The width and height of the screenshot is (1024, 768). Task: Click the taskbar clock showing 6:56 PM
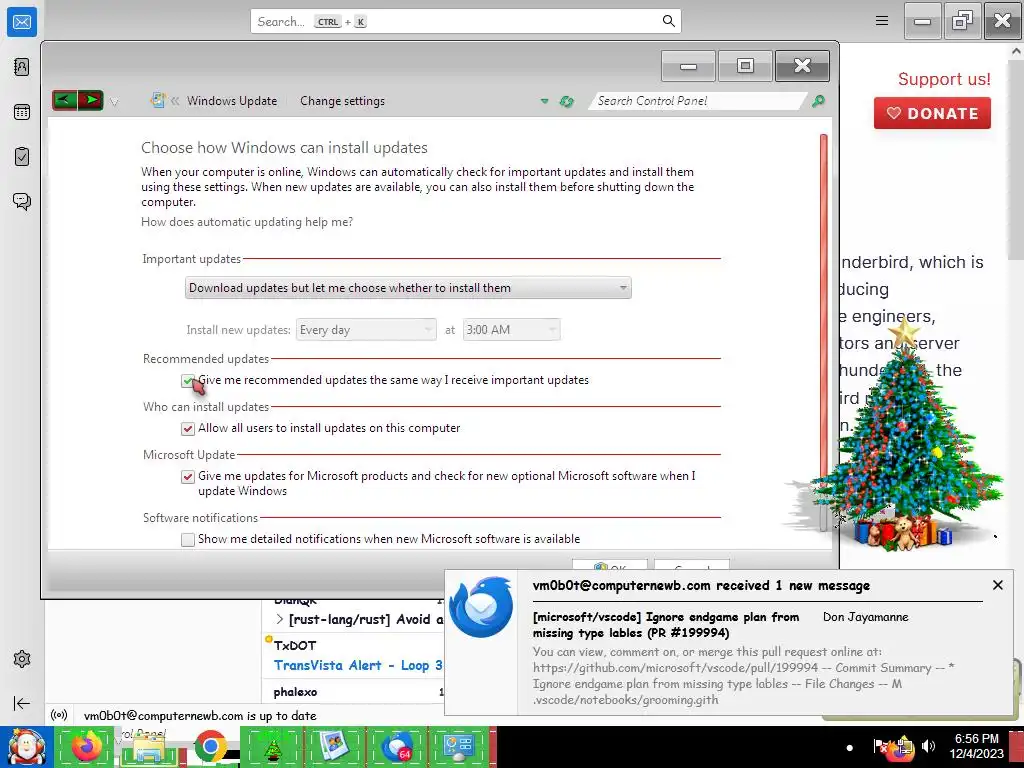(x=976, y=746)
